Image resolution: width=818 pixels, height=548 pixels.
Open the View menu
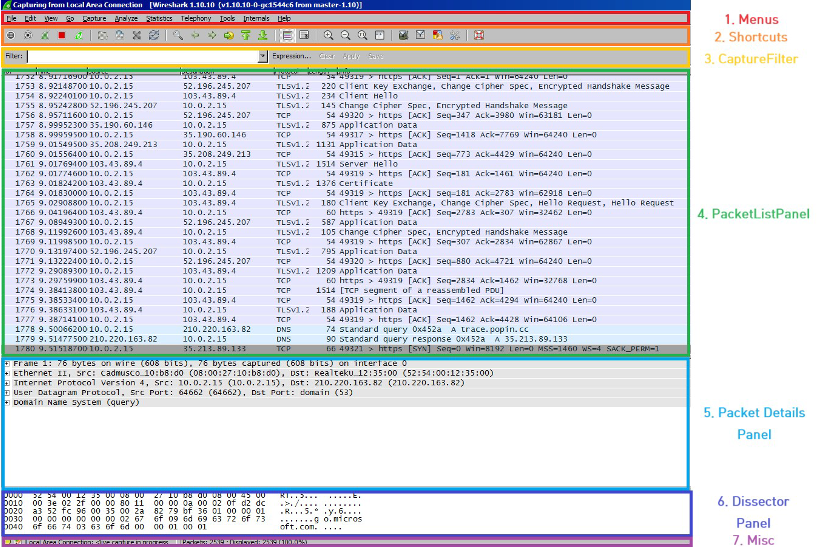51,18
